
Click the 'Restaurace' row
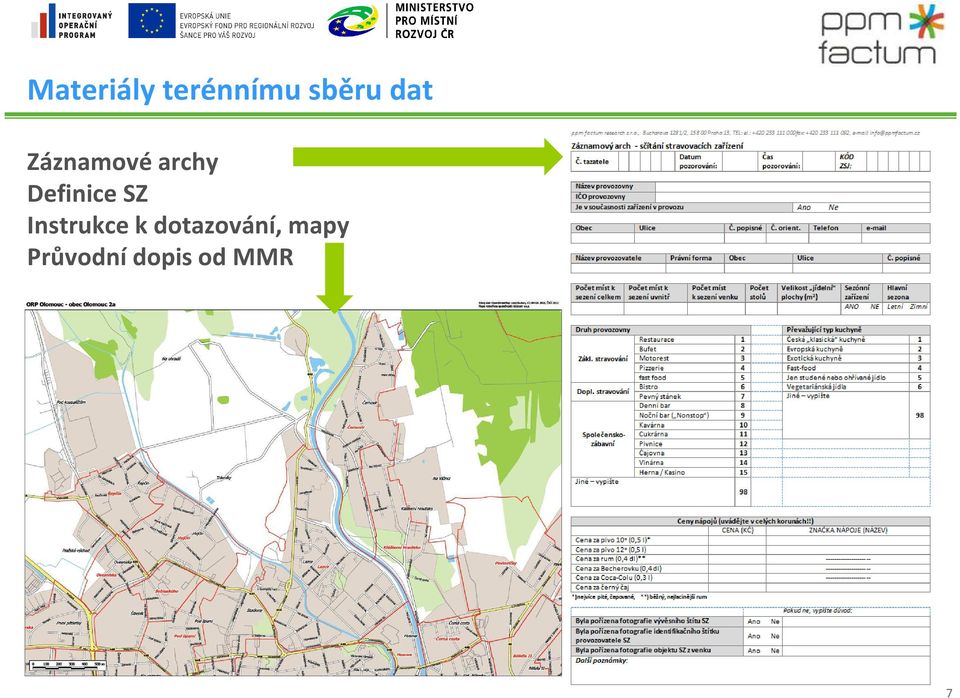click(692, 339)
